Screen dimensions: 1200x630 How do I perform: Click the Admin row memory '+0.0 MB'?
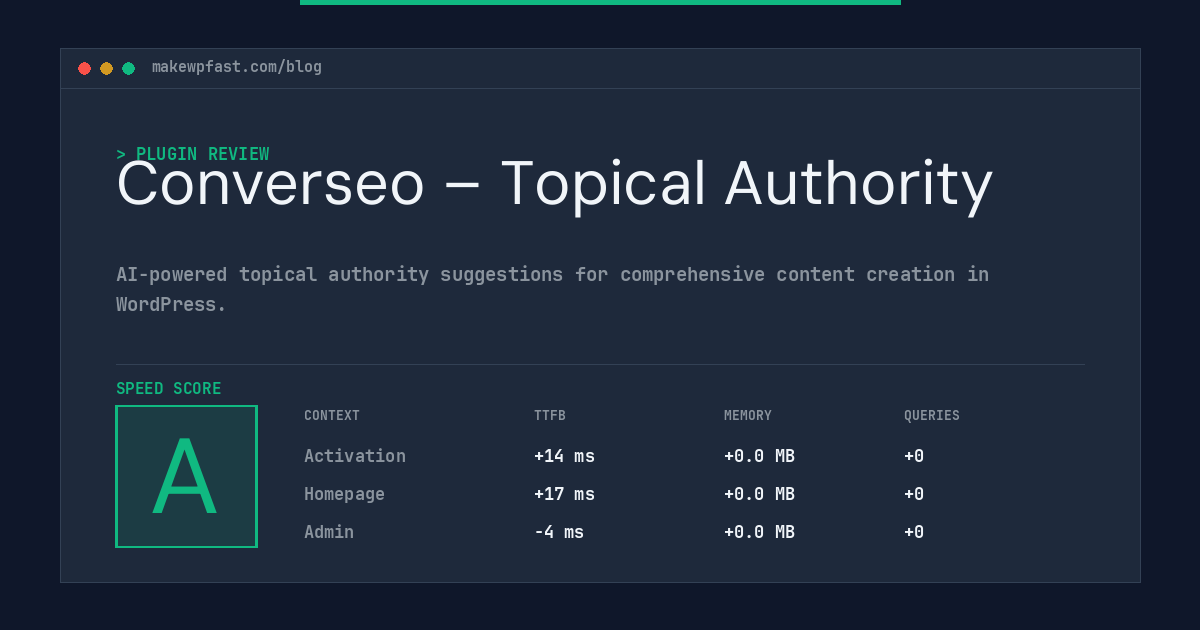(x=759, y=532)
